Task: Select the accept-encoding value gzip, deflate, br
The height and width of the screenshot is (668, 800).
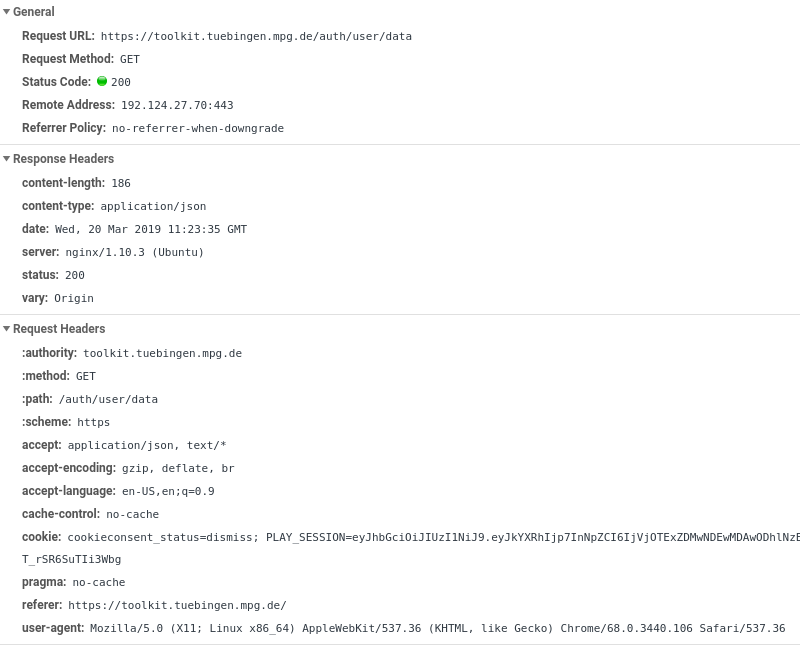Action: 178,468
